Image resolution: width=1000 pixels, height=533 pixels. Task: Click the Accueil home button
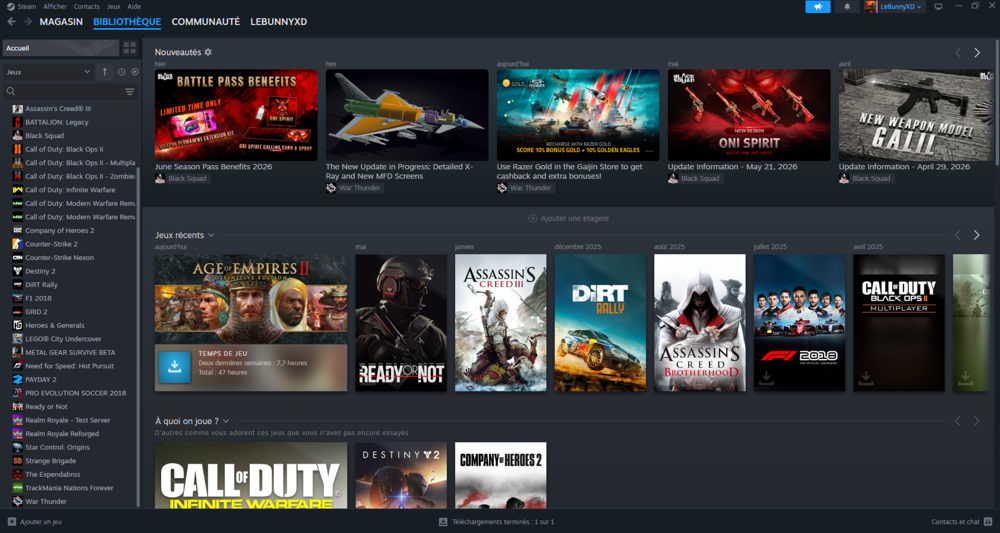pos(61,48)
